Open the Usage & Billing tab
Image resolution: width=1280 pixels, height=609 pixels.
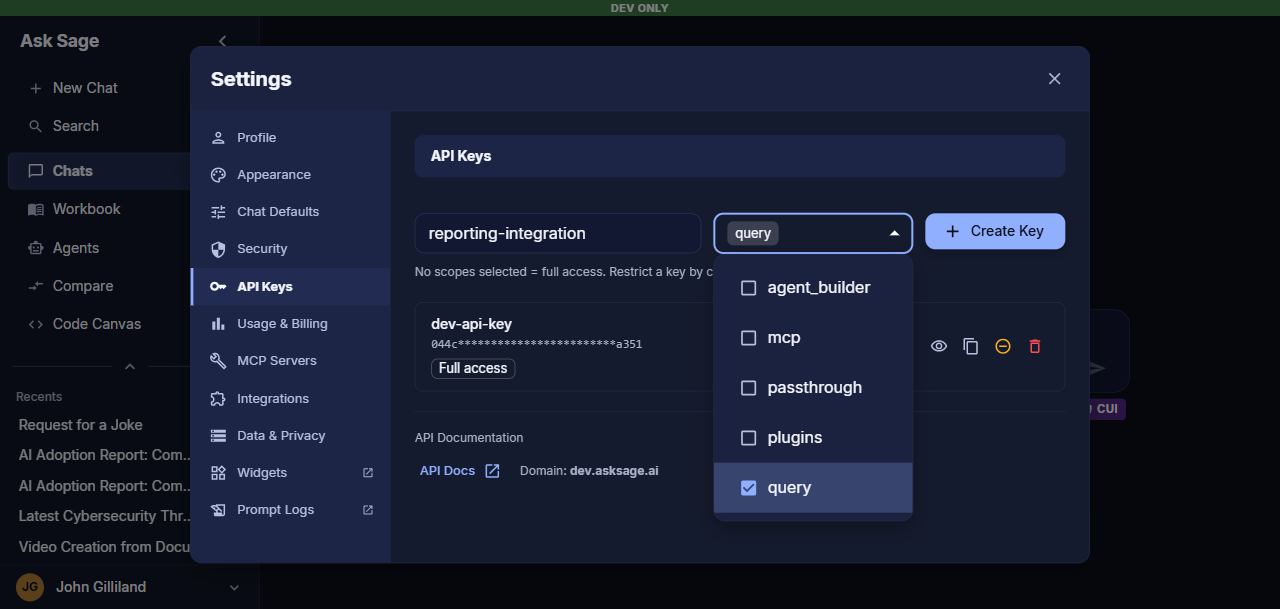pos(290,324)
